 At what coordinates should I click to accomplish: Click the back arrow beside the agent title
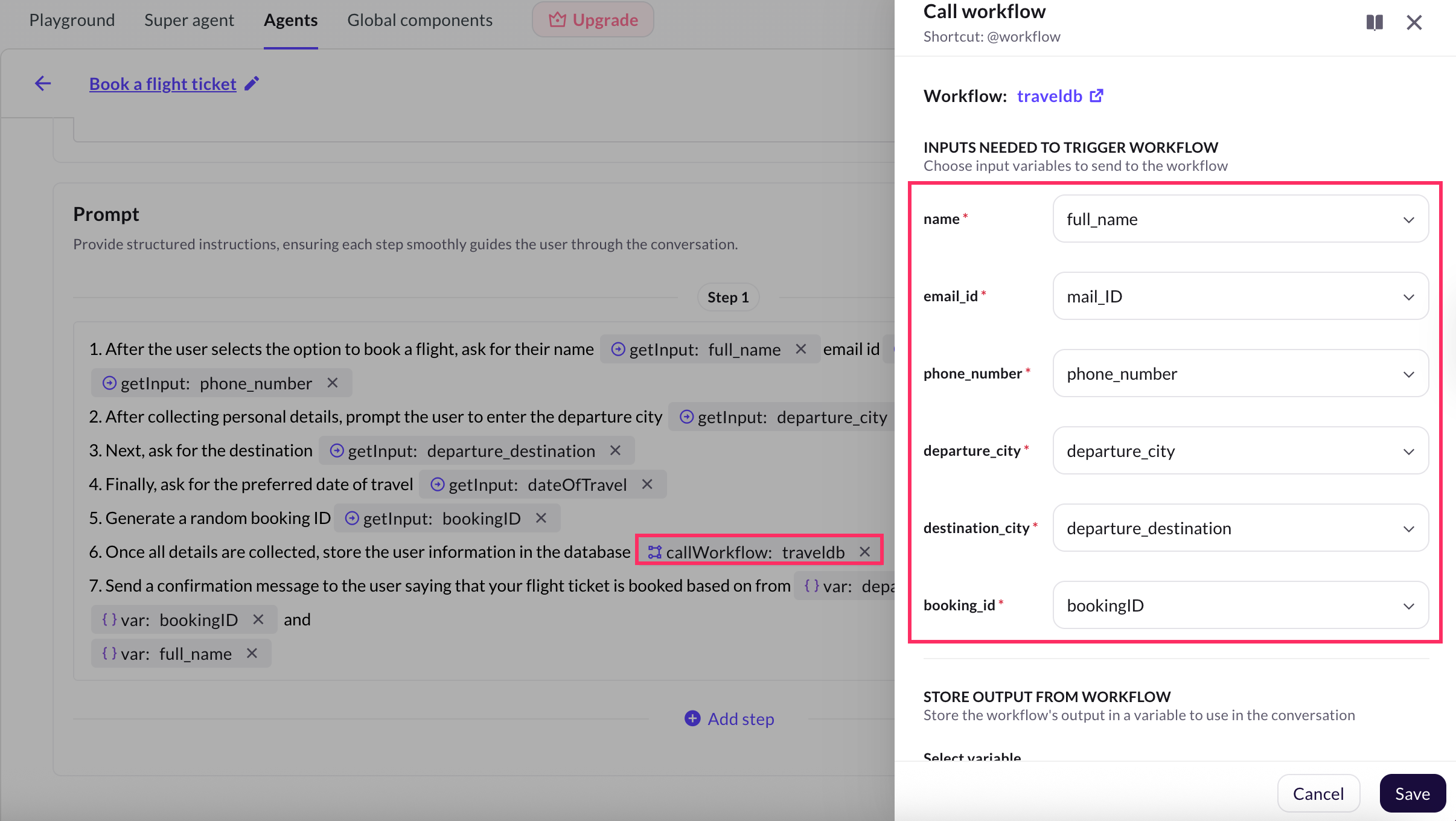click(x=42, y=83)
